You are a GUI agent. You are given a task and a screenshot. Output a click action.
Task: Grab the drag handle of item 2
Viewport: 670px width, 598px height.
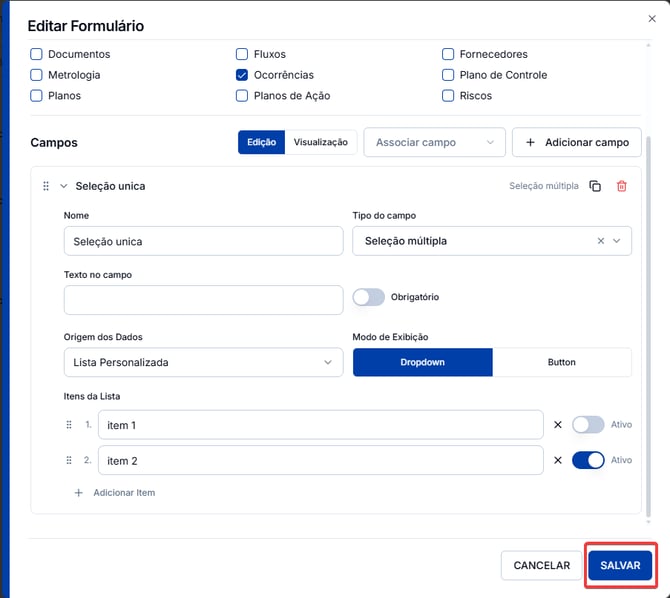(69, 460)
